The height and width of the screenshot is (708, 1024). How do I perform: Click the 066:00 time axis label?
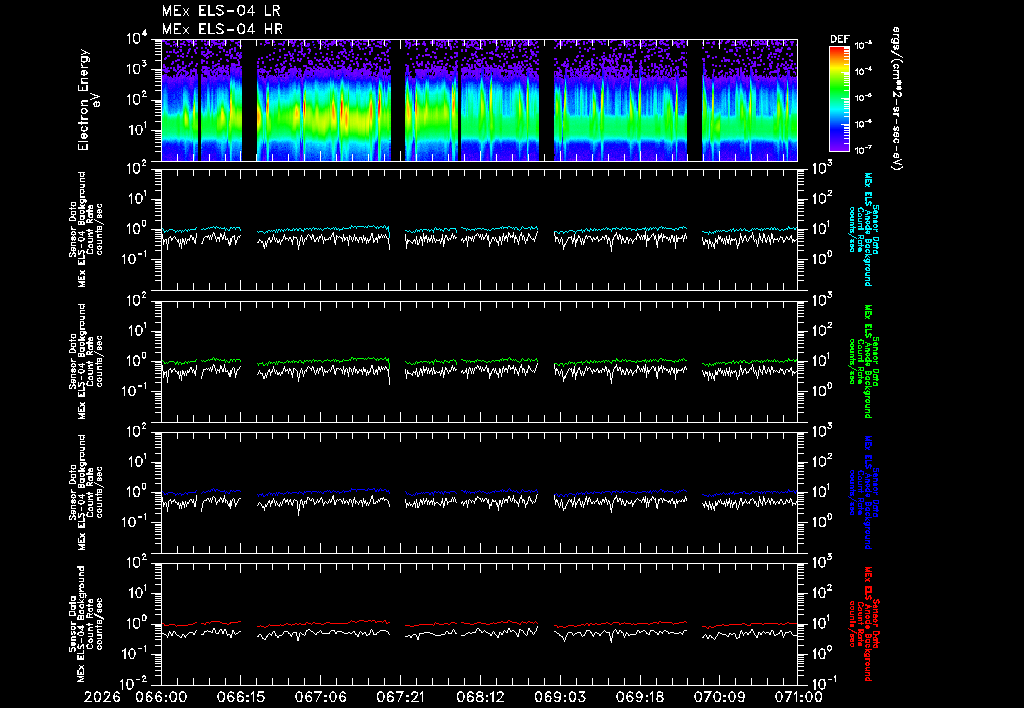coord(161,697)
